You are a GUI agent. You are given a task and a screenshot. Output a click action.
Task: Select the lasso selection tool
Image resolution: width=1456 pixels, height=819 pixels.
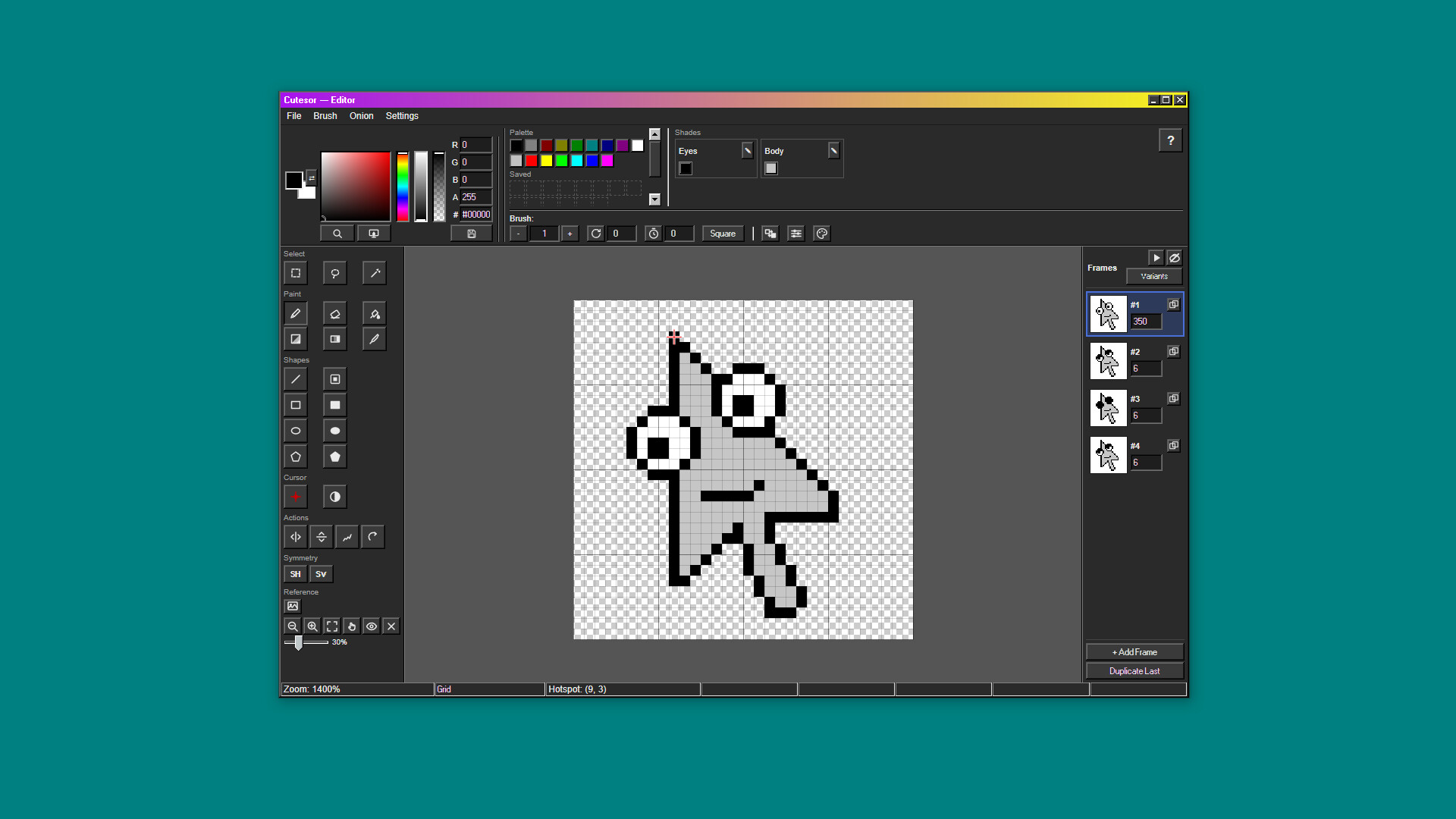[x=335, y=273]
